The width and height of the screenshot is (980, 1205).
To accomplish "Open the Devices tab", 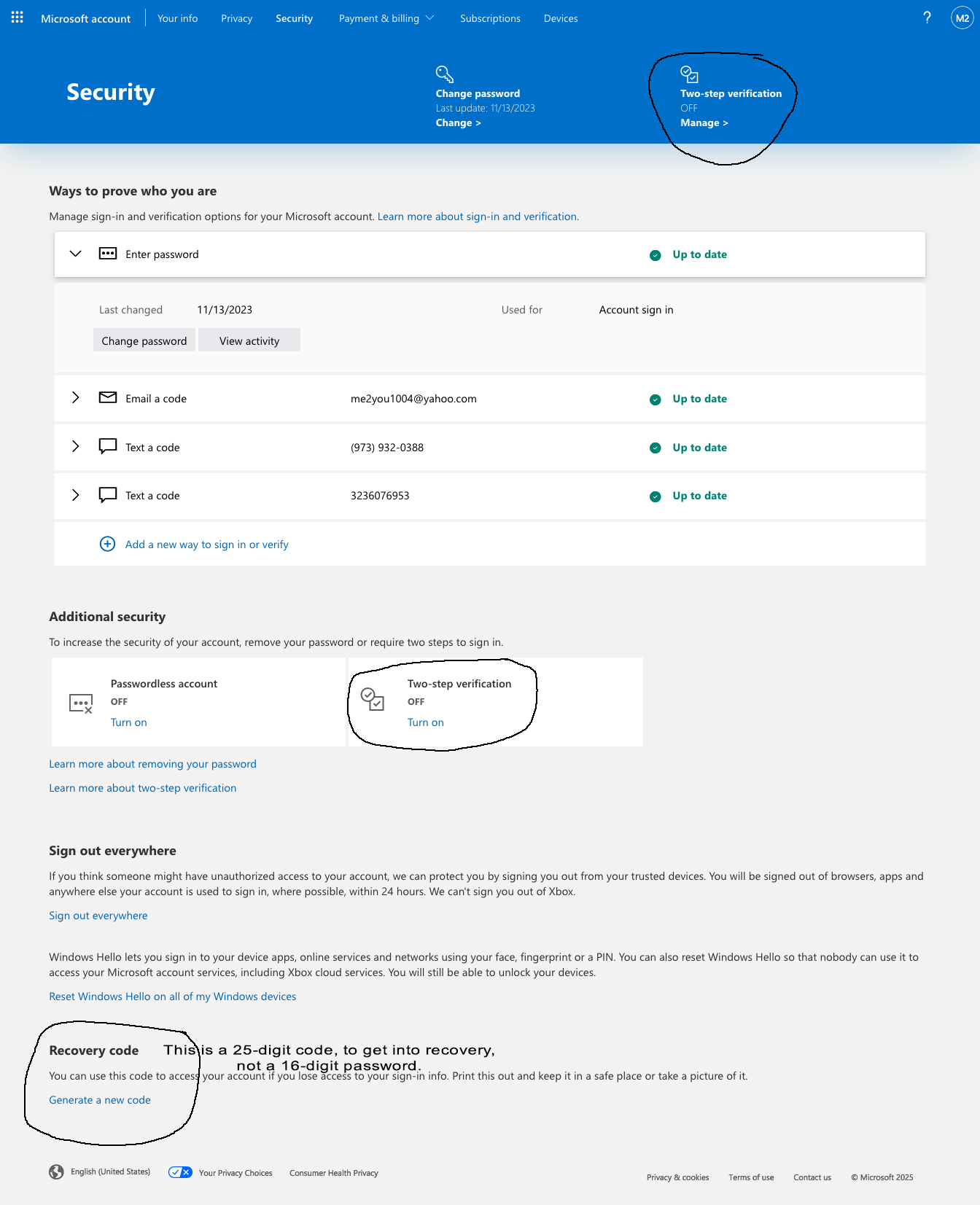I will (561, 18).
